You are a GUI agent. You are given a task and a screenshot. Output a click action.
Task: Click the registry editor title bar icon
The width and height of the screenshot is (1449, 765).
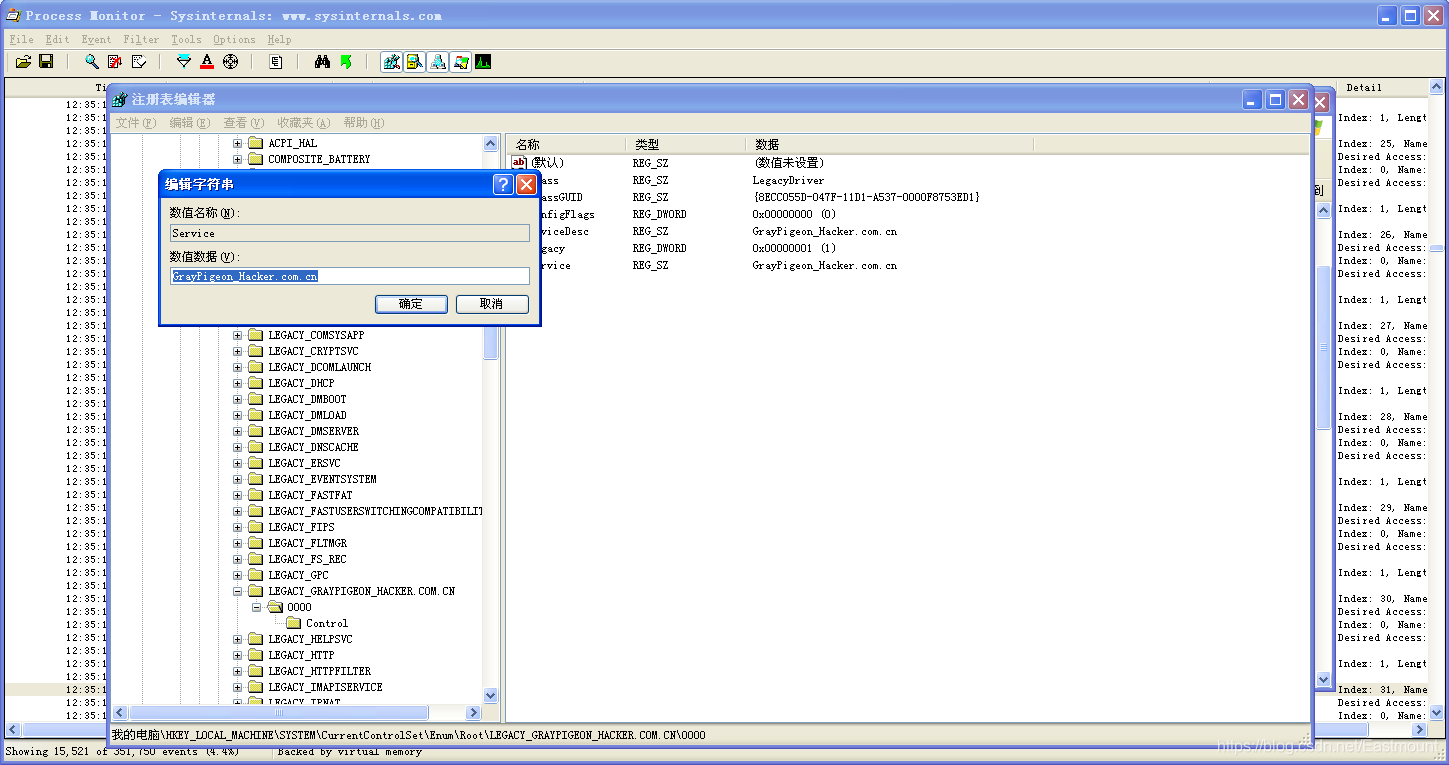click(x=120, y=99)
